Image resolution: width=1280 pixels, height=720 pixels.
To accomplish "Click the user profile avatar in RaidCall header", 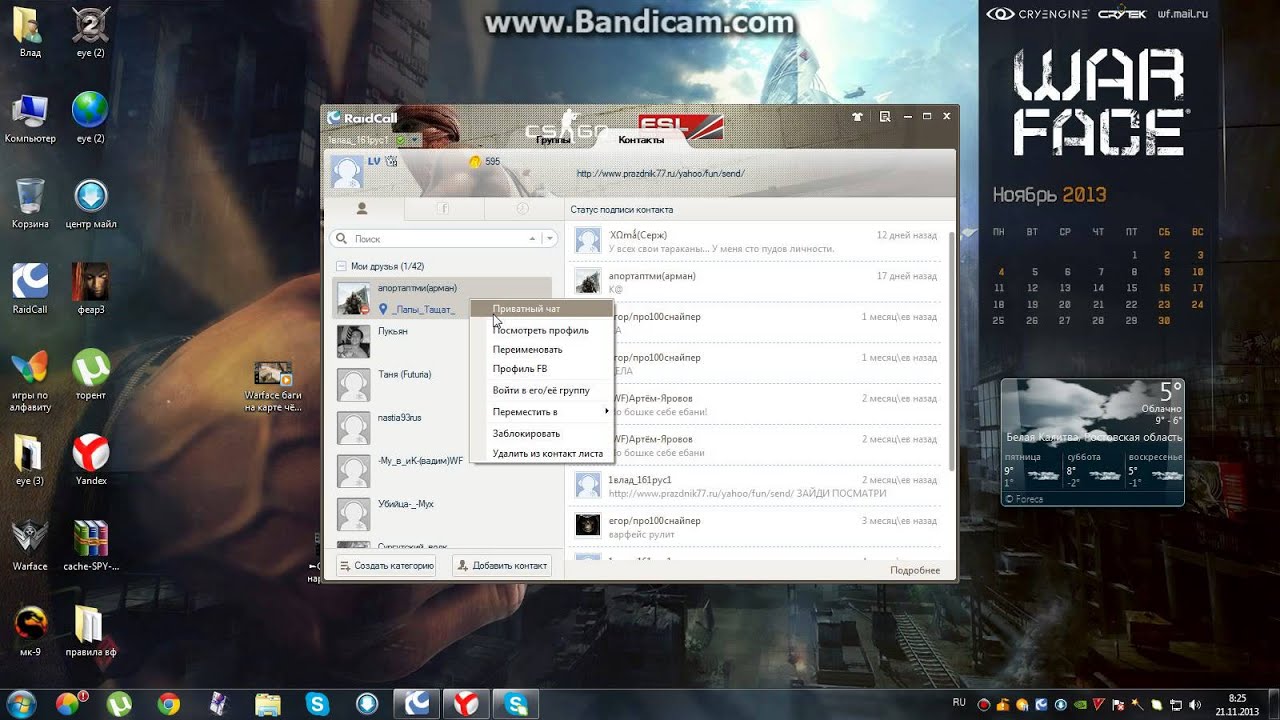I will [x=347, y=172].
